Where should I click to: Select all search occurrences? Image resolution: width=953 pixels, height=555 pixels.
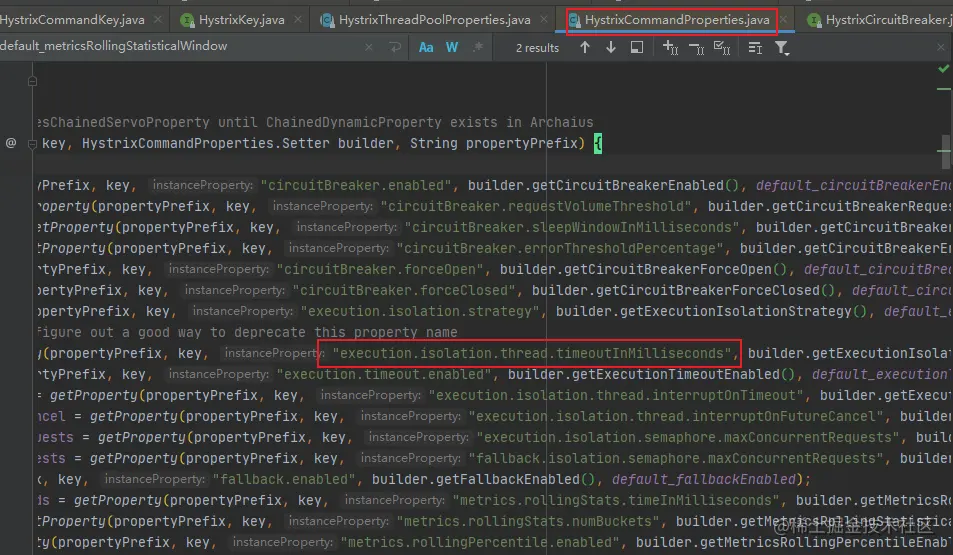coord(722,47)
